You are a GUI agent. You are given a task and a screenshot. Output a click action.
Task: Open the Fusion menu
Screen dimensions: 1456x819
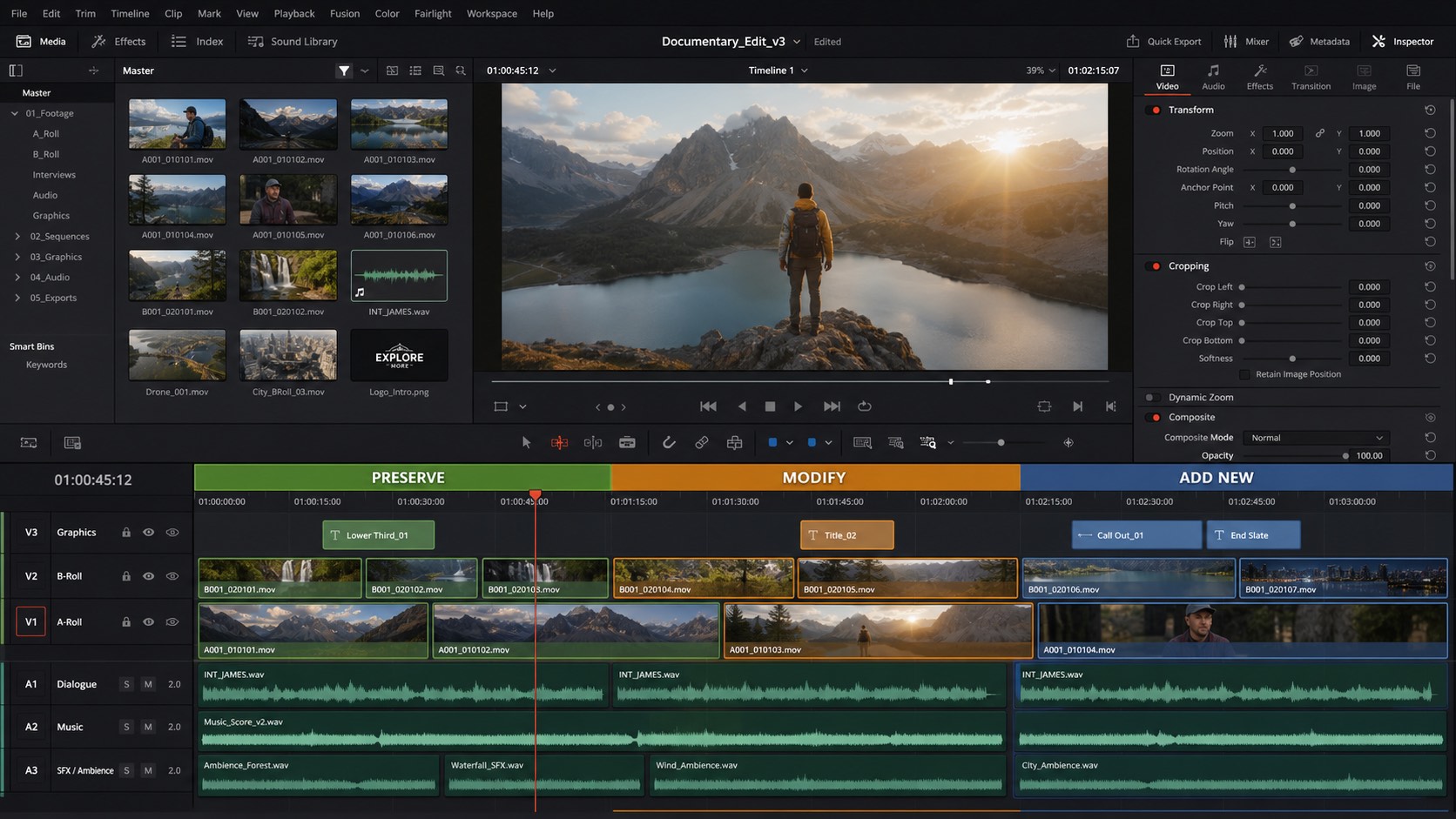345,13
